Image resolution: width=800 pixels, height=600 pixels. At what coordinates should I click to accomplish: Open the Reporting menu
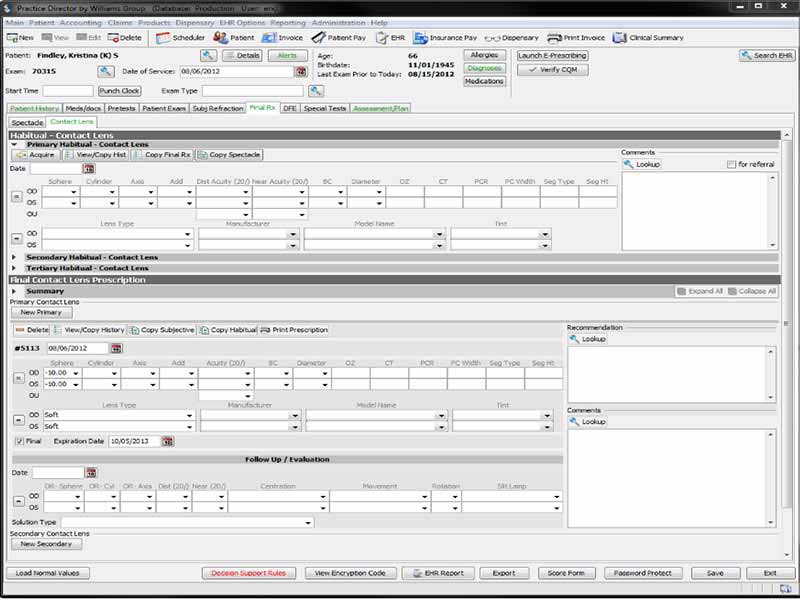[288, 23]
